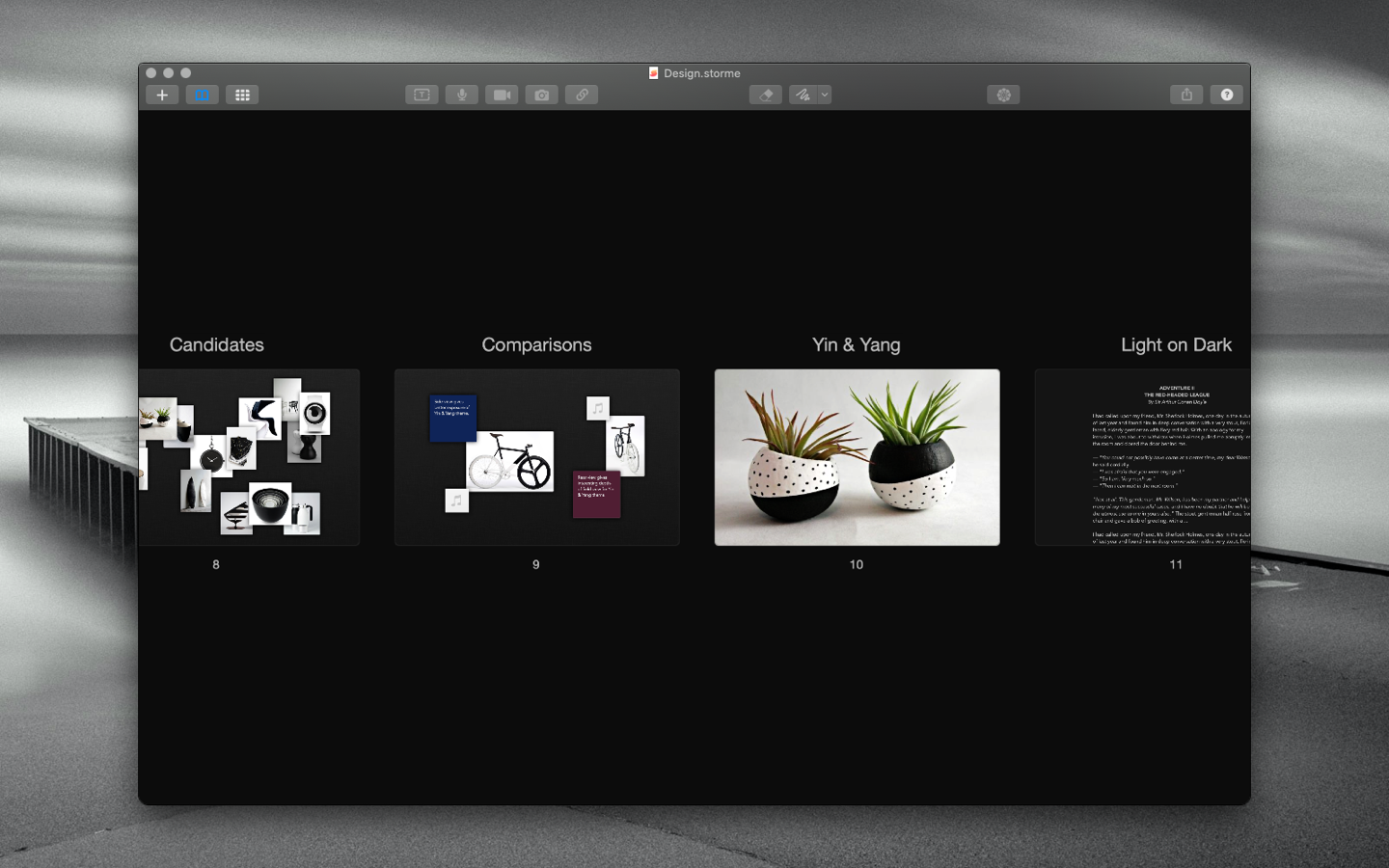Click slide number 10 label
This screenshot has height=868, width=1389.
pyautogui.click(x=856, y=564)
